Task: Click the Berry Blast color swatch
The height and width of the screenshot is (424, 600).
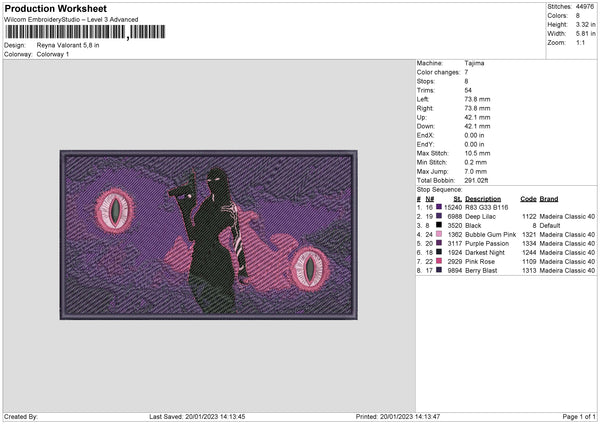Action: (x=439, y=270)
